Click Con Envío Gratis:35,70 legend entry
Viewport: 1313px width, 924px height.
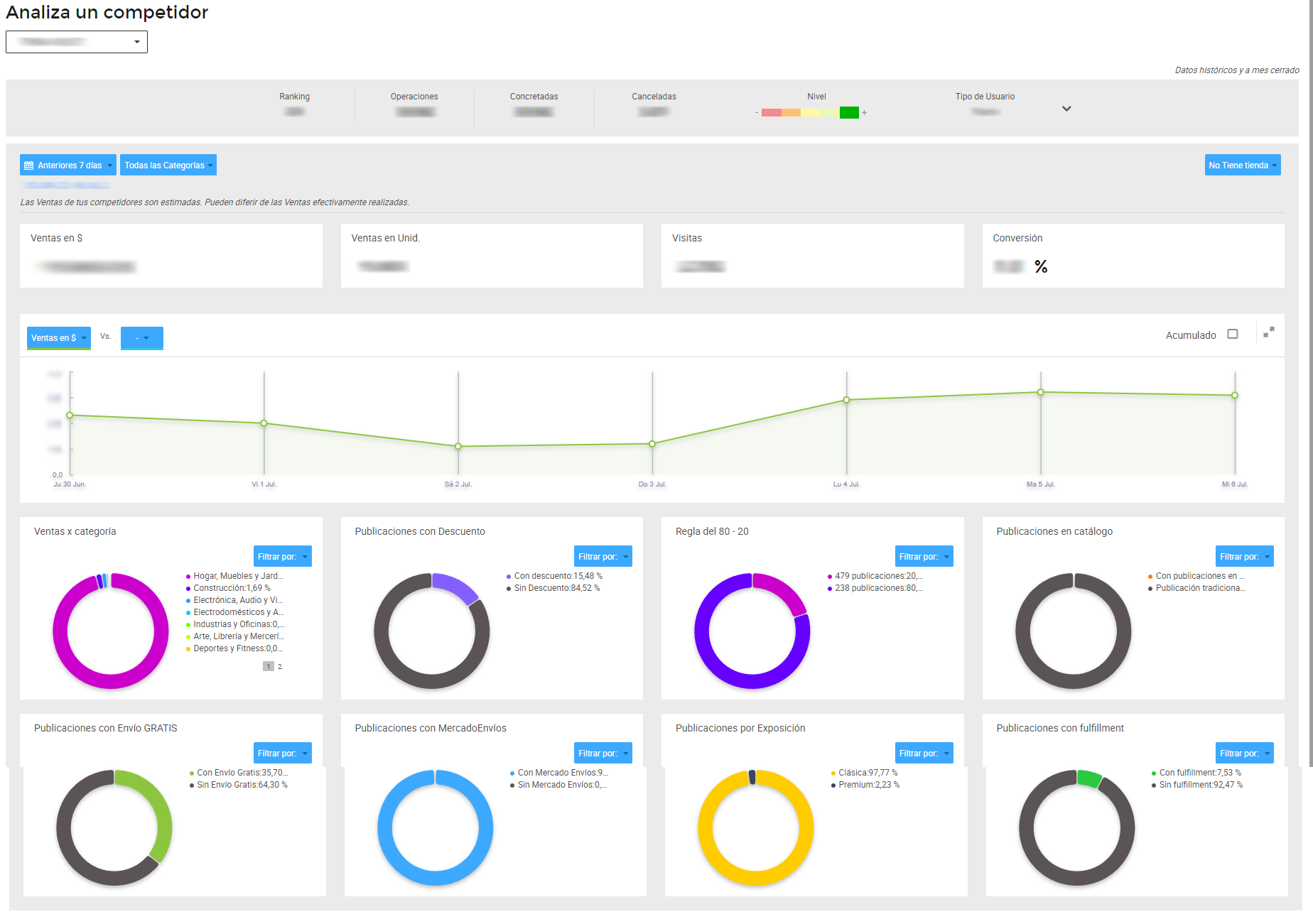coord(239,773)
